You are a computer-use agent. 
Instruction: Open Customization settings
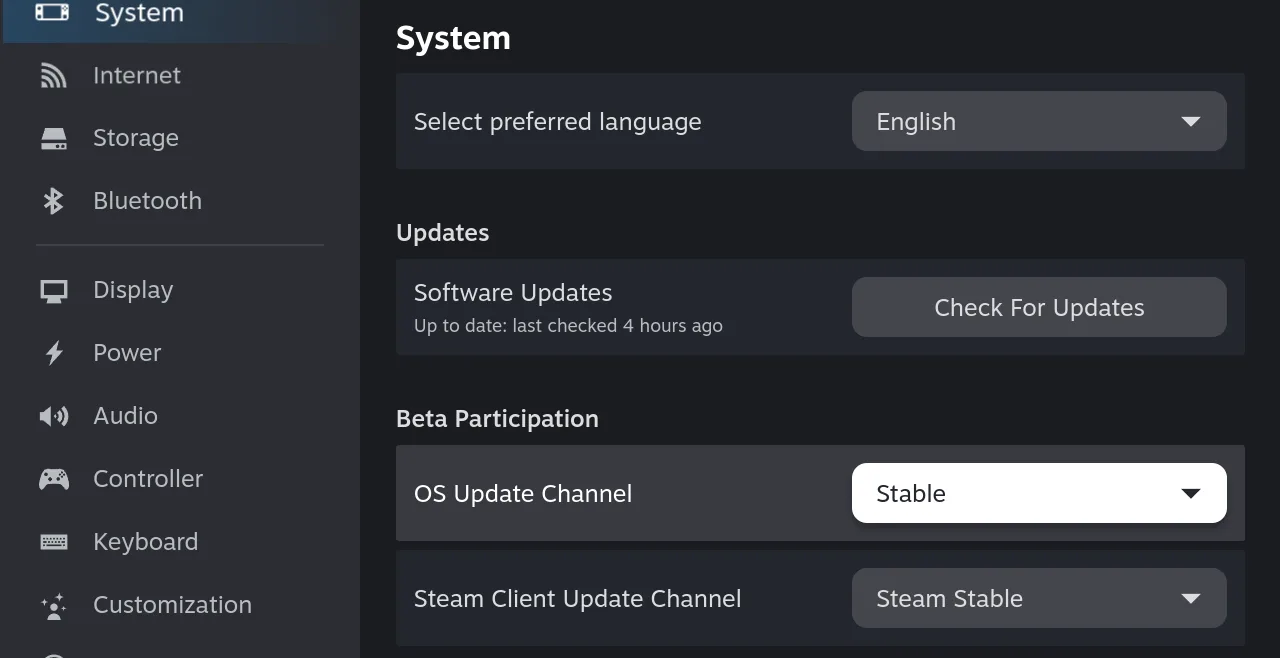[x=180, y=605]
